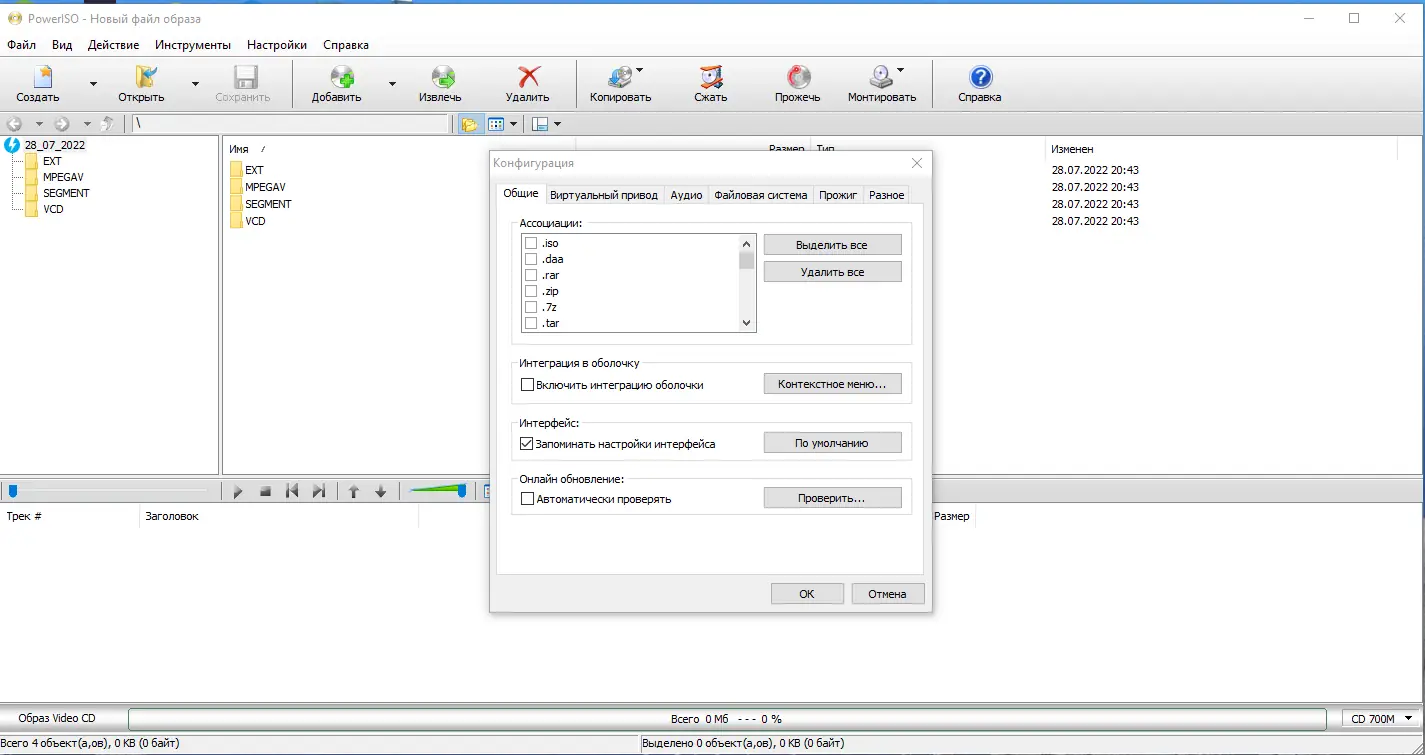Click the panel layout icon
The image size is (1425, 755).
(x=540, y=124)
